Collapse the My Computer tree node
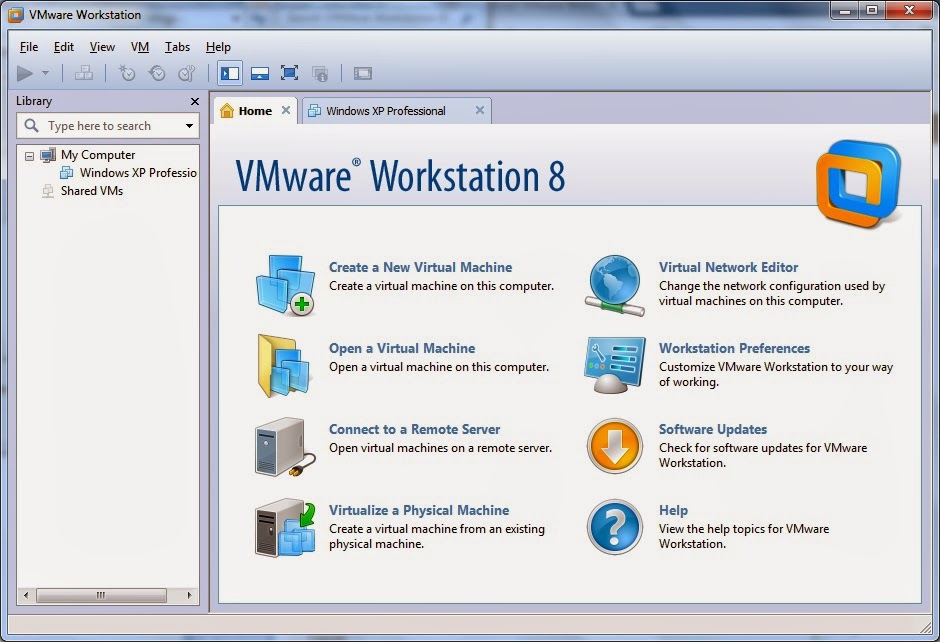This screenshot has width=940, height=642. click(x=29, y=156)
